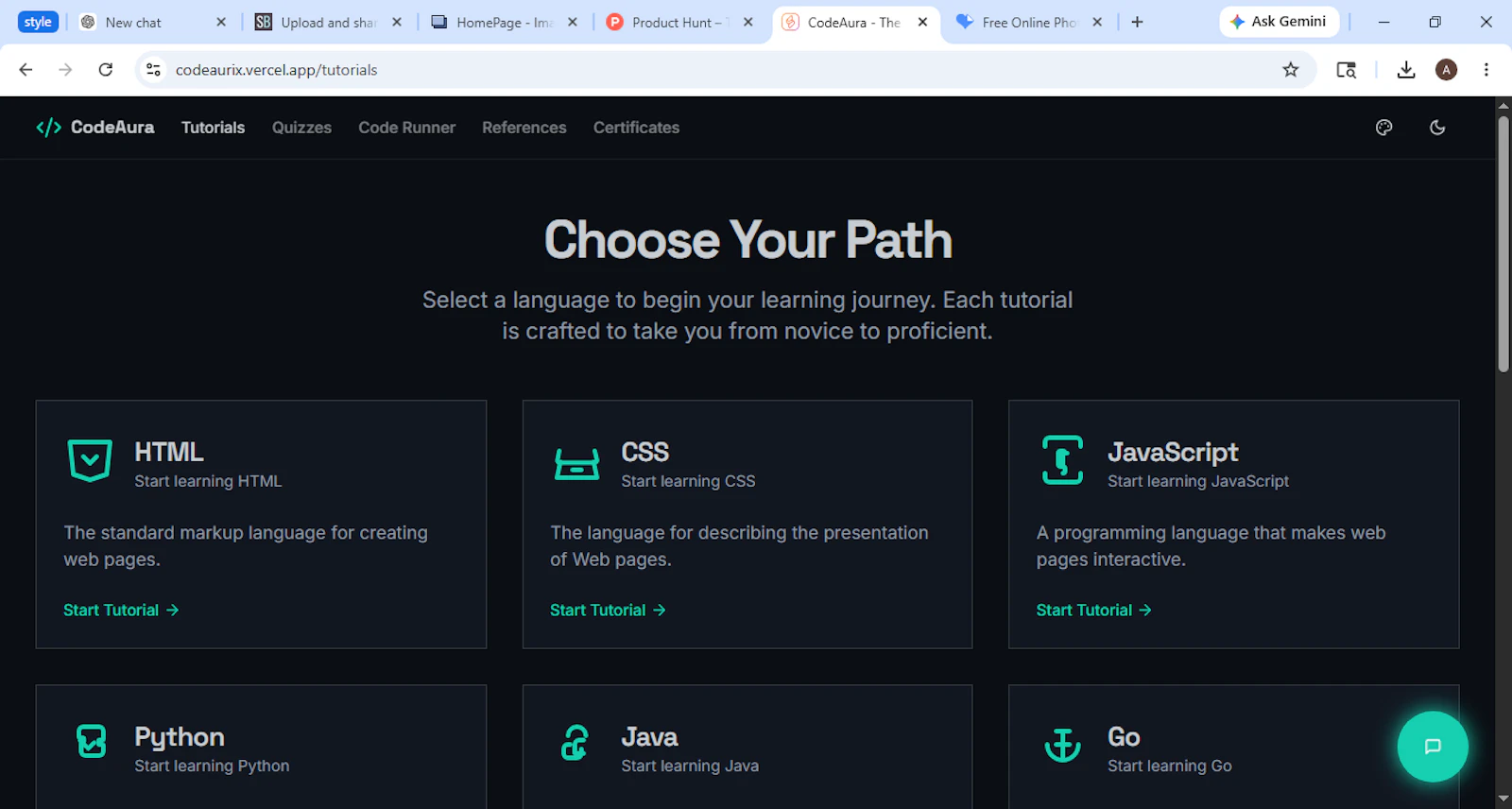Click the style tab group label
The image size is (1512, 809).
tap(38, 22)
